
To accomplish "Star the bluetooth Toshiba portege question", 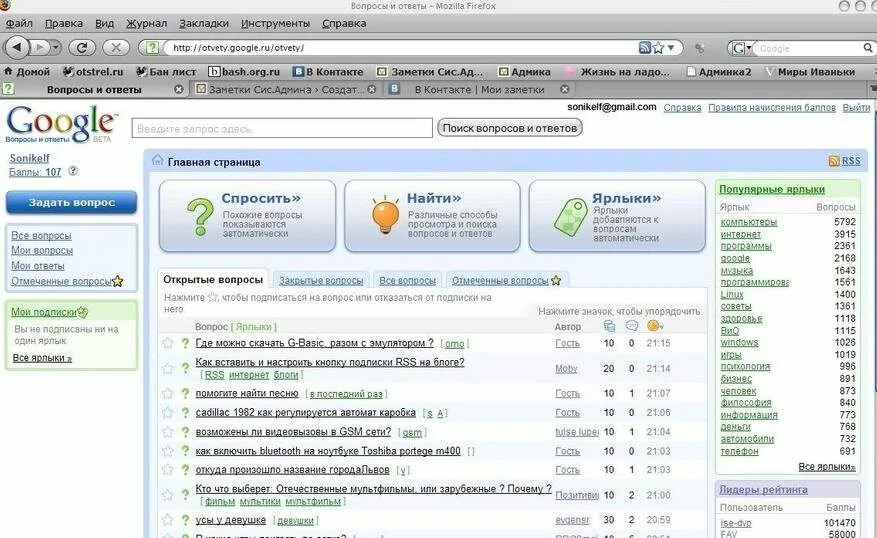I will [167, 451].
